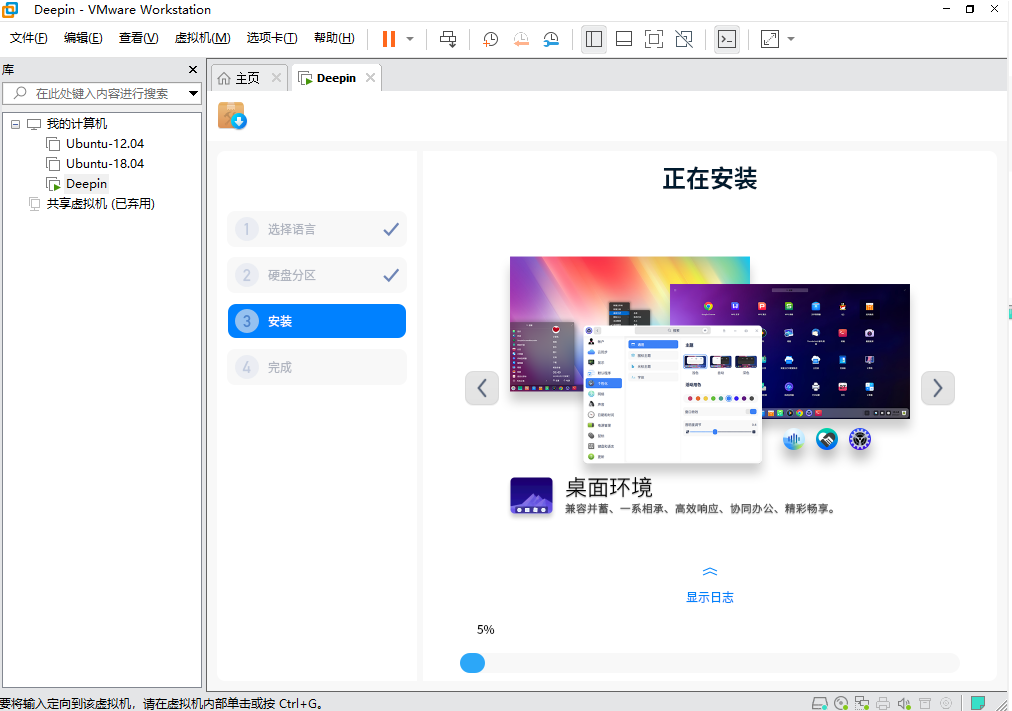Click the desktop environment slideshow image

(710, 359)
